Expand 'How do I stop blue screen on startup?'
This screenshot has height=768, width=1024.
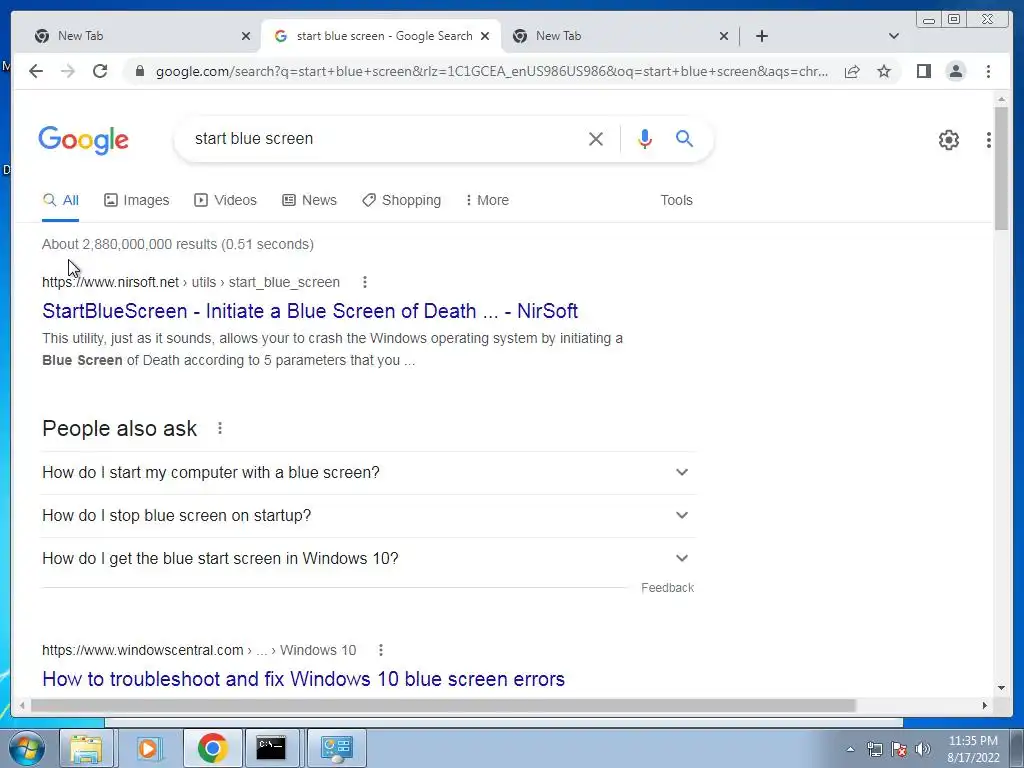(369, 515)
